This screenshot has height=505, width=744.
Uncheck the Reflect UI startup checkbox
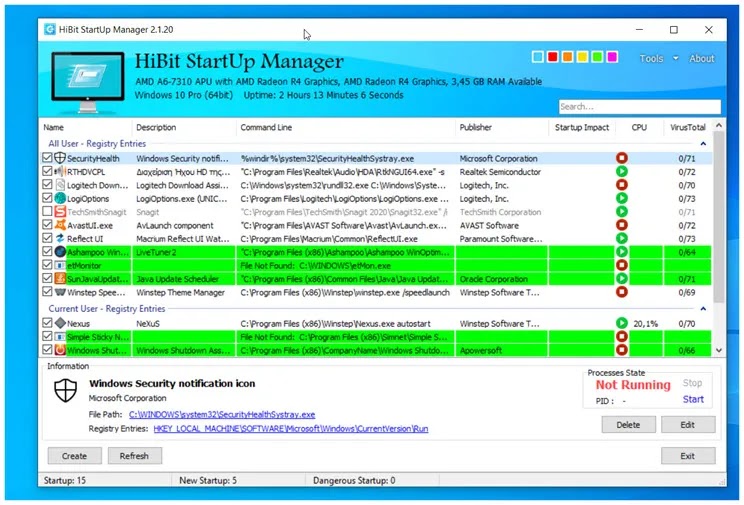(47, 238)
